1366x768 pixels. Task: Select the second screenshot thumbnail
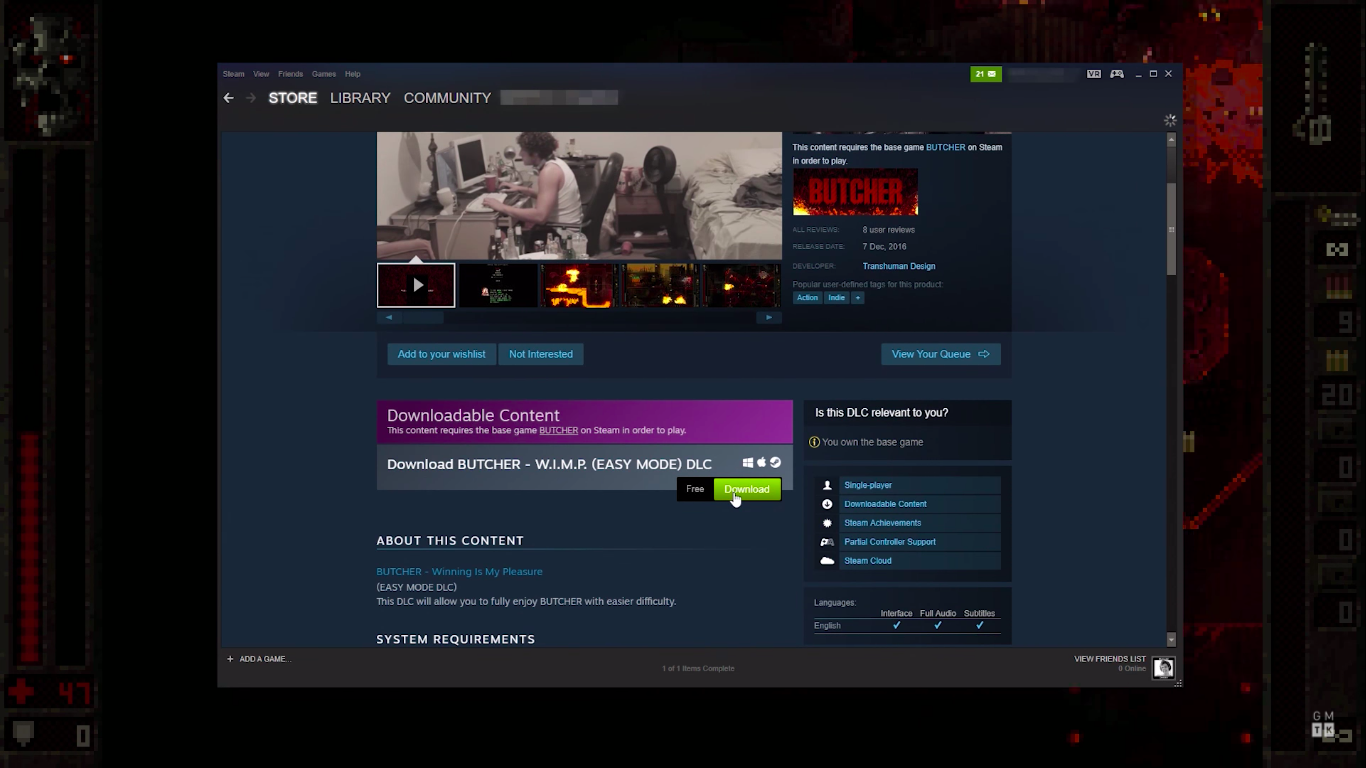(498, 286)
